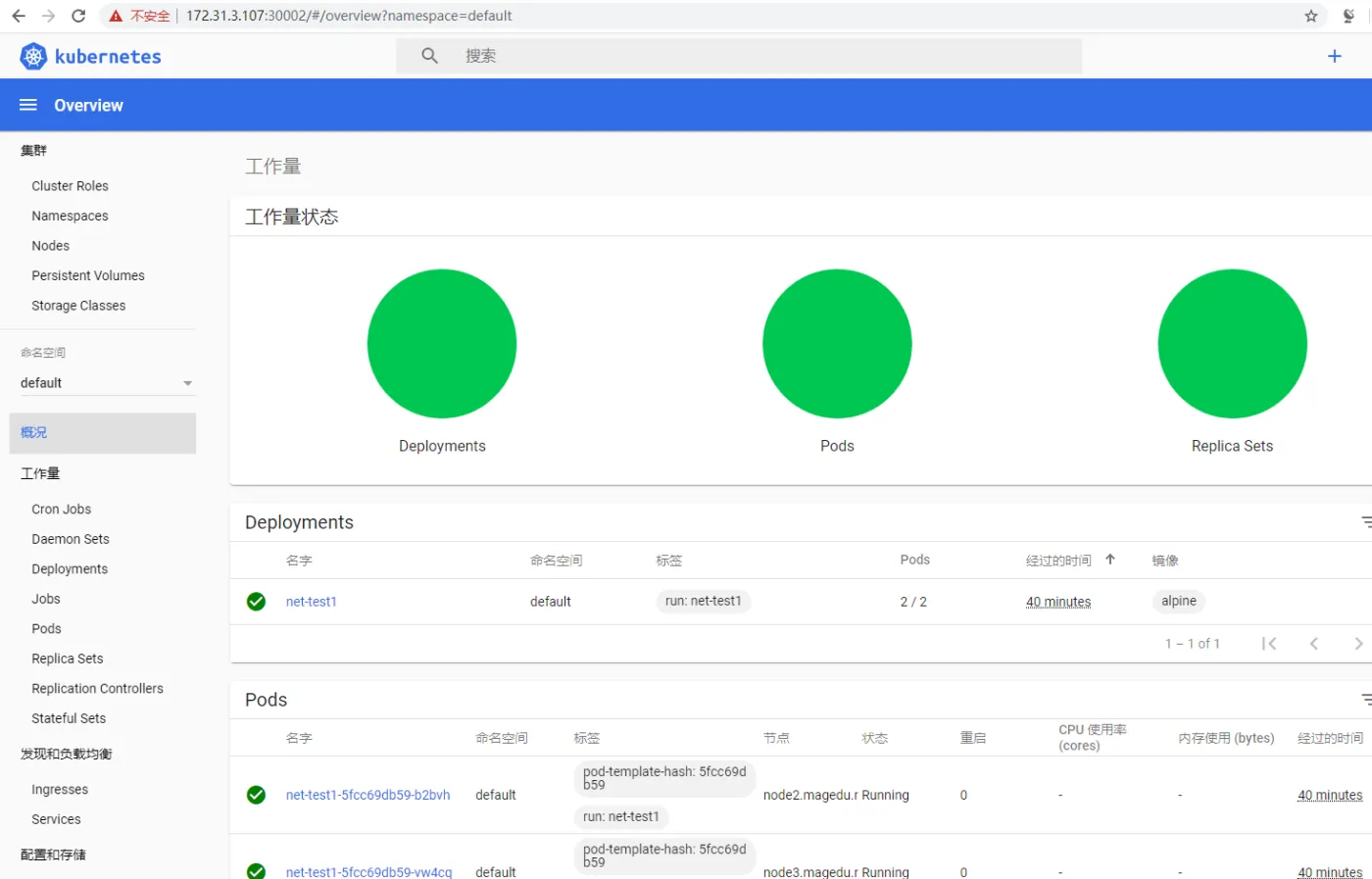Go to first page of Deployments
1372x879 pixels.
pos(1269,644)
